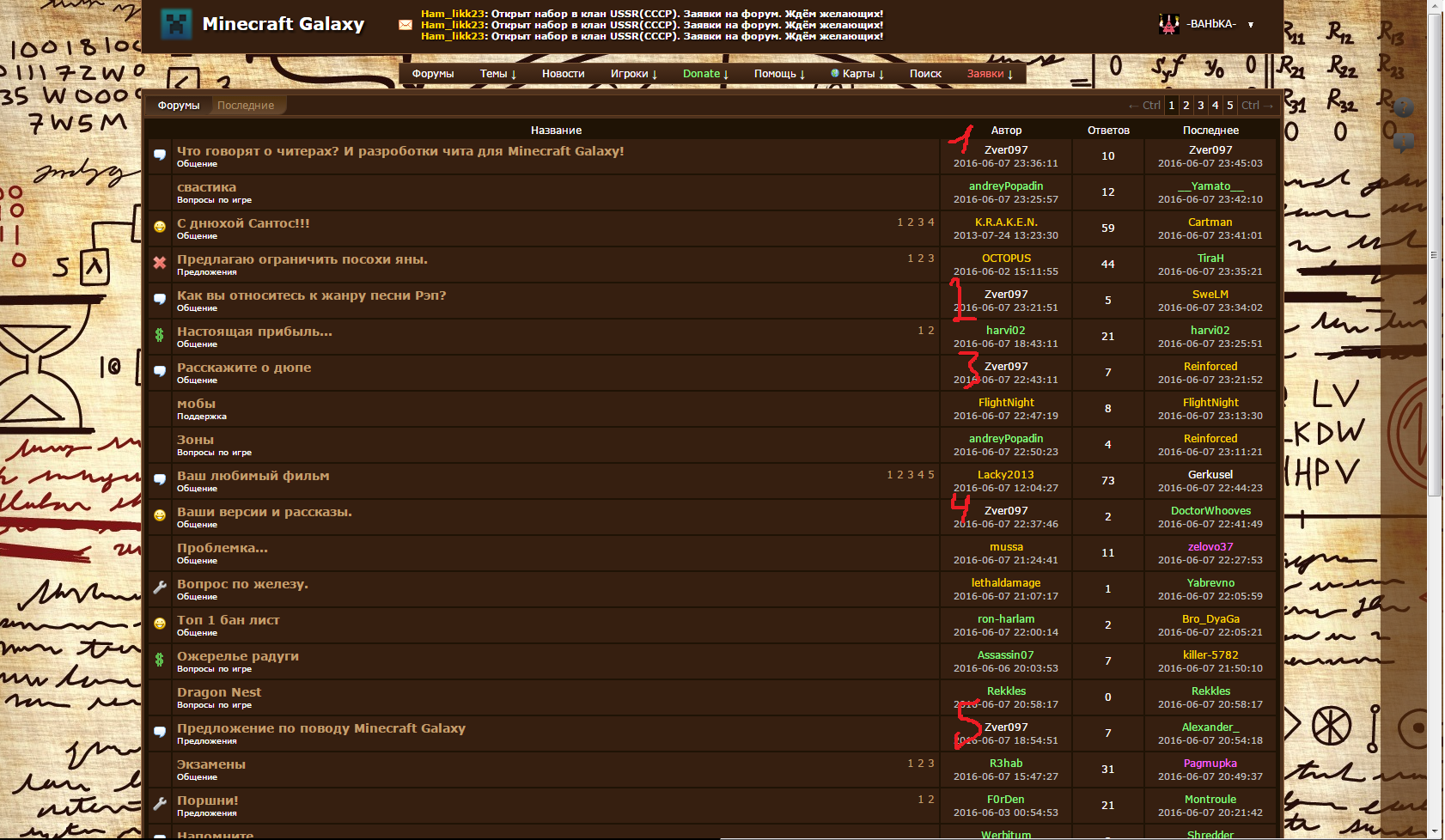Click the 'Ctrl →' next page button
Viewport: 1445px width, 840px height.
(1257, 106)
